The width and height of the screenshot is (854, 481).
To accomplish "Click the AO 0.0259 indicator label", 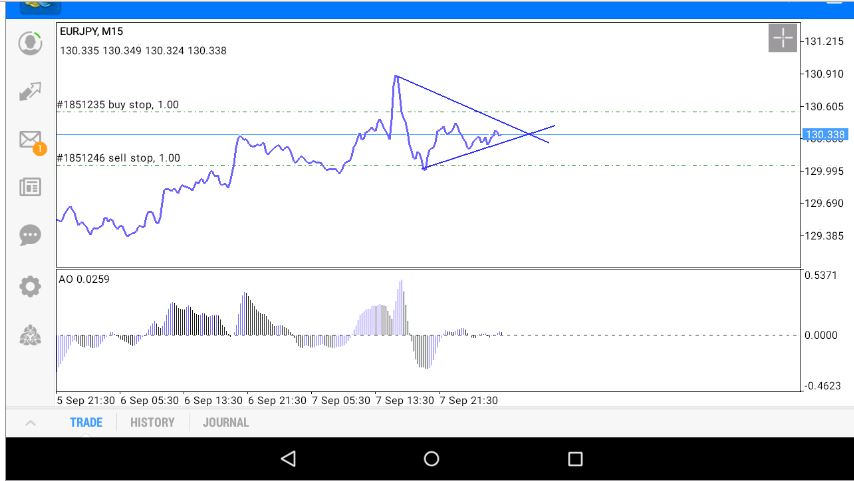I will tap(84, 279).
